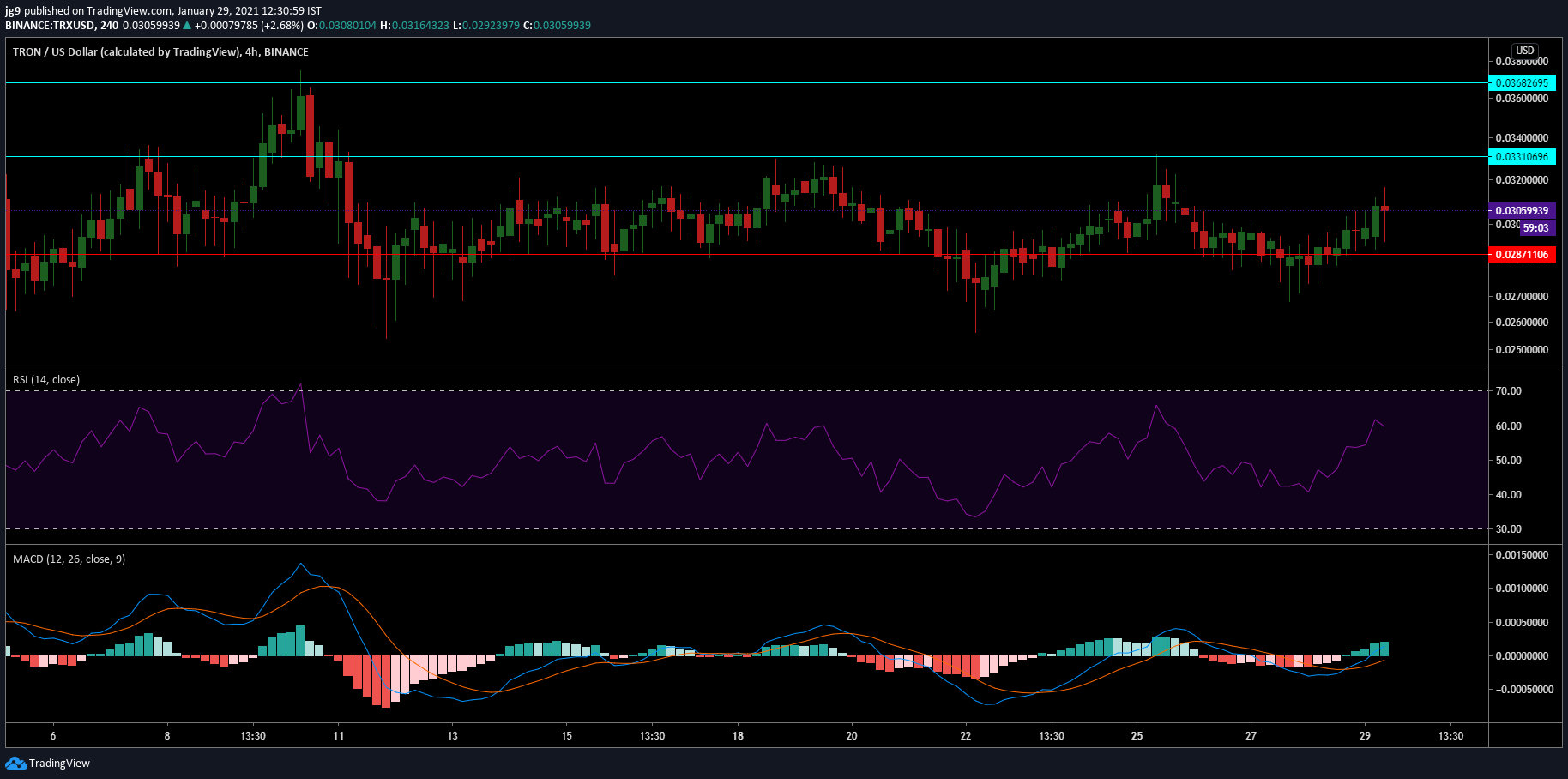Click the TradingView brand text
Image resolution: width=1568 pixels, height=779 pixels.
(x=59, y=764)
